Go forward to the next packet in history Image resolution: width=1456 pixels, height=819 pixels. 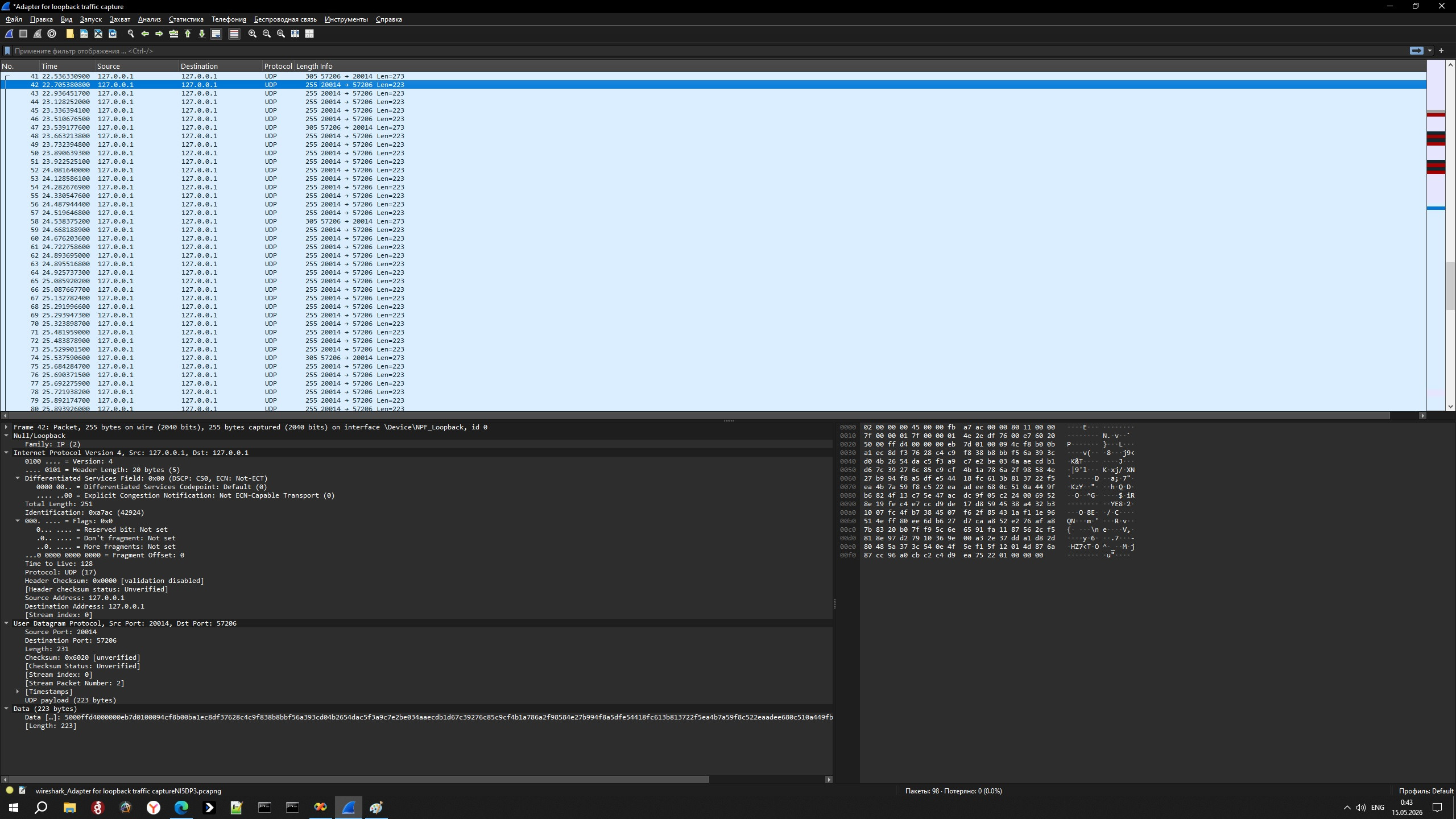tap(159, 34)
